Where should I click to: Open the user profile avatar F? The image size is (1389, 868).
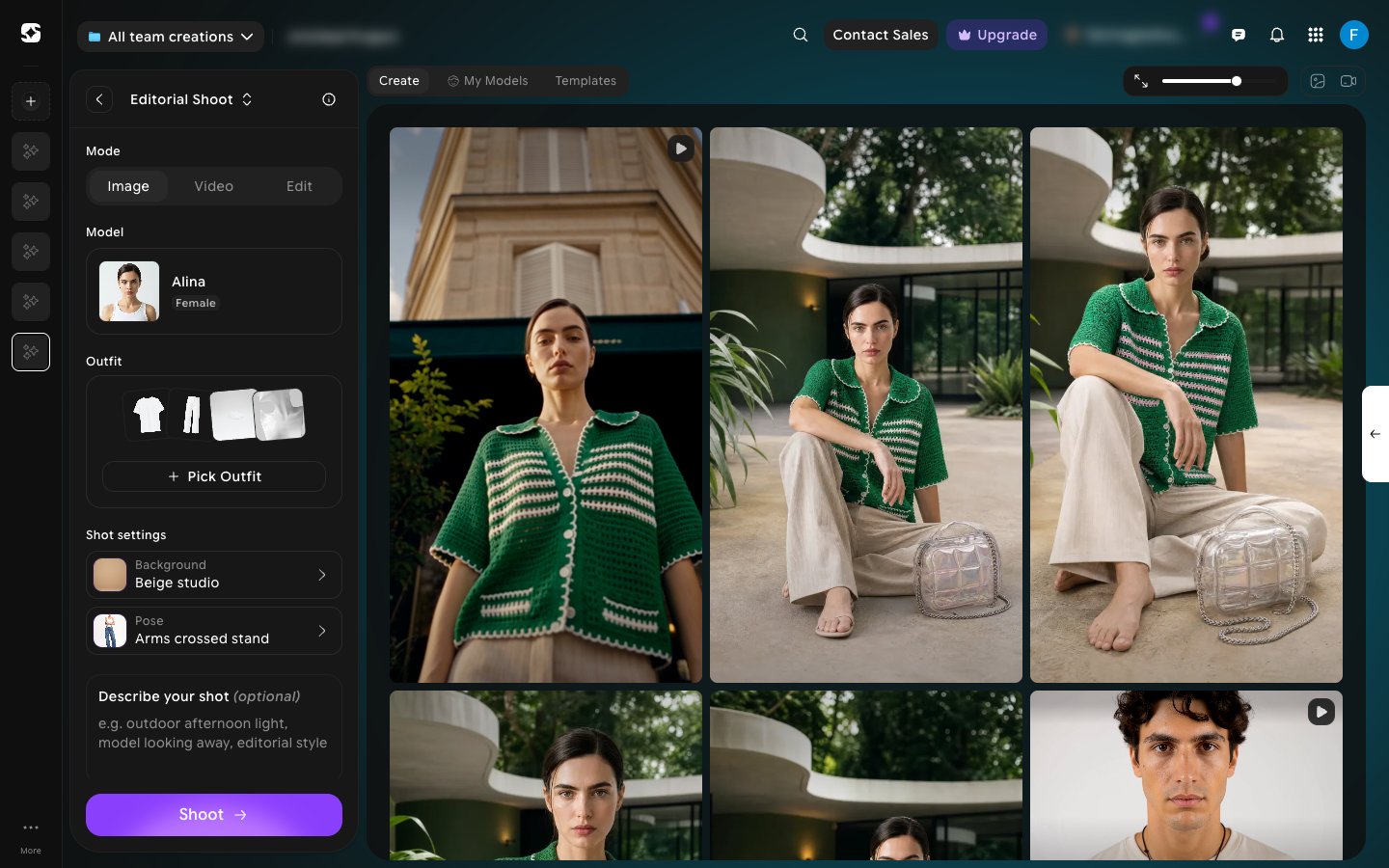(1354, 35)
